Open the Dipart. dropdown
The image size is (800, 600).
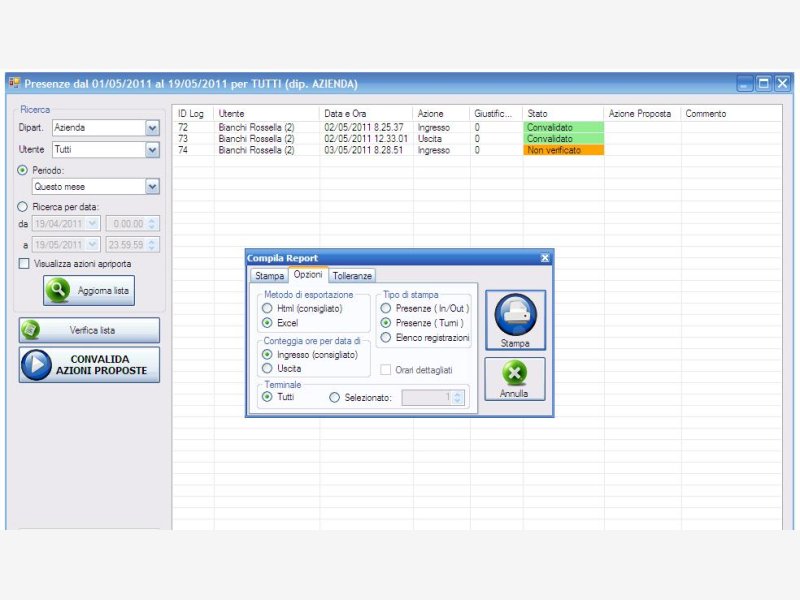click(152, 128)
